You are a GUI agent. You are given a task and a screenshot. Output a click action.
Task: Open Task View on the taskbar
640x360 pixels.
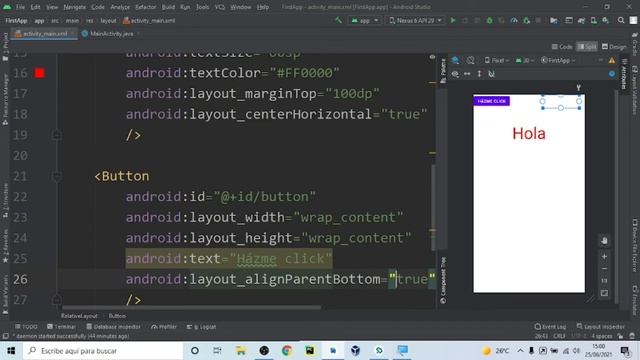[217, 351]
